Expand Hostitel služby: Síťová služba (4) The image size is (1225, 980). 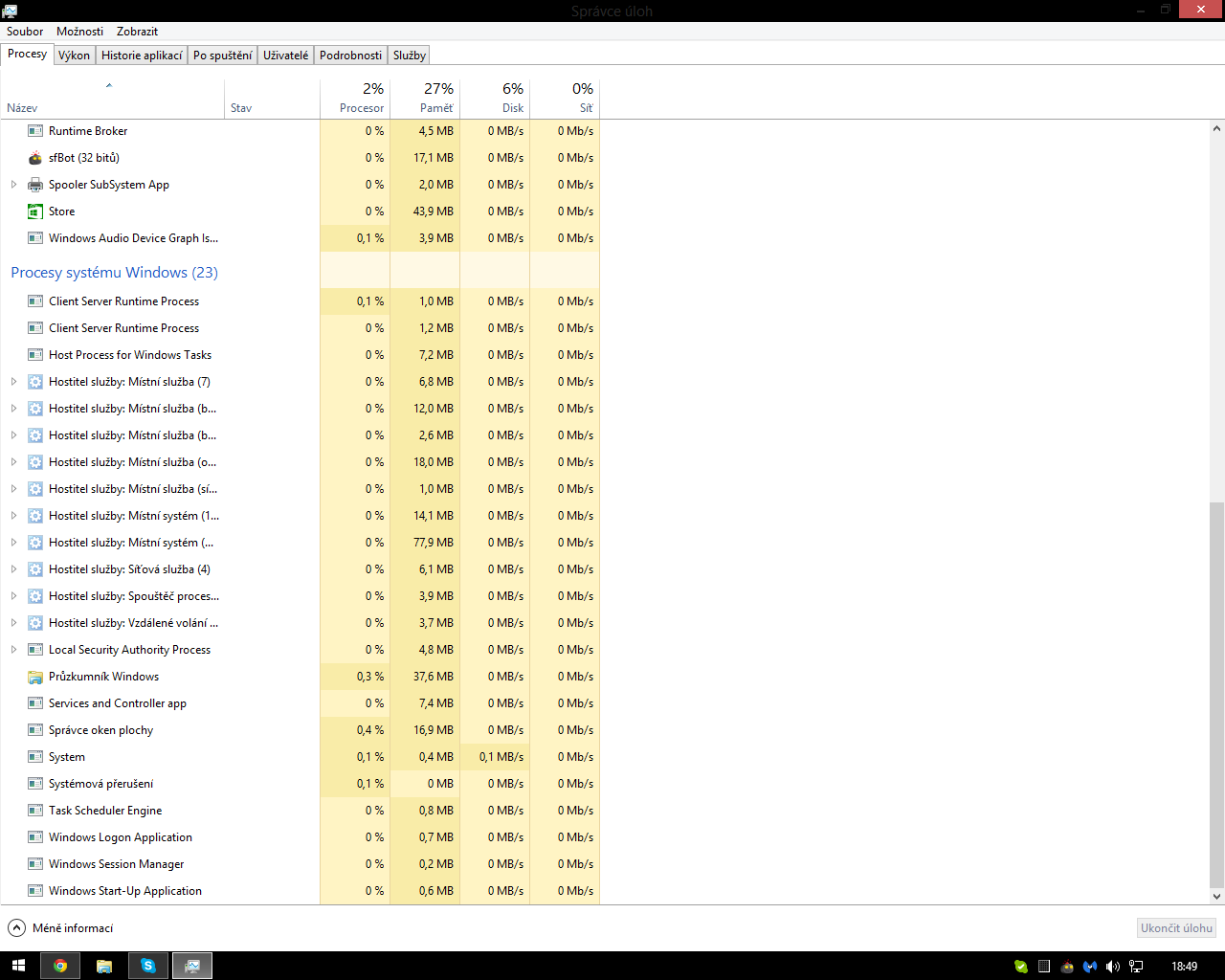click(x=13, y=569)
